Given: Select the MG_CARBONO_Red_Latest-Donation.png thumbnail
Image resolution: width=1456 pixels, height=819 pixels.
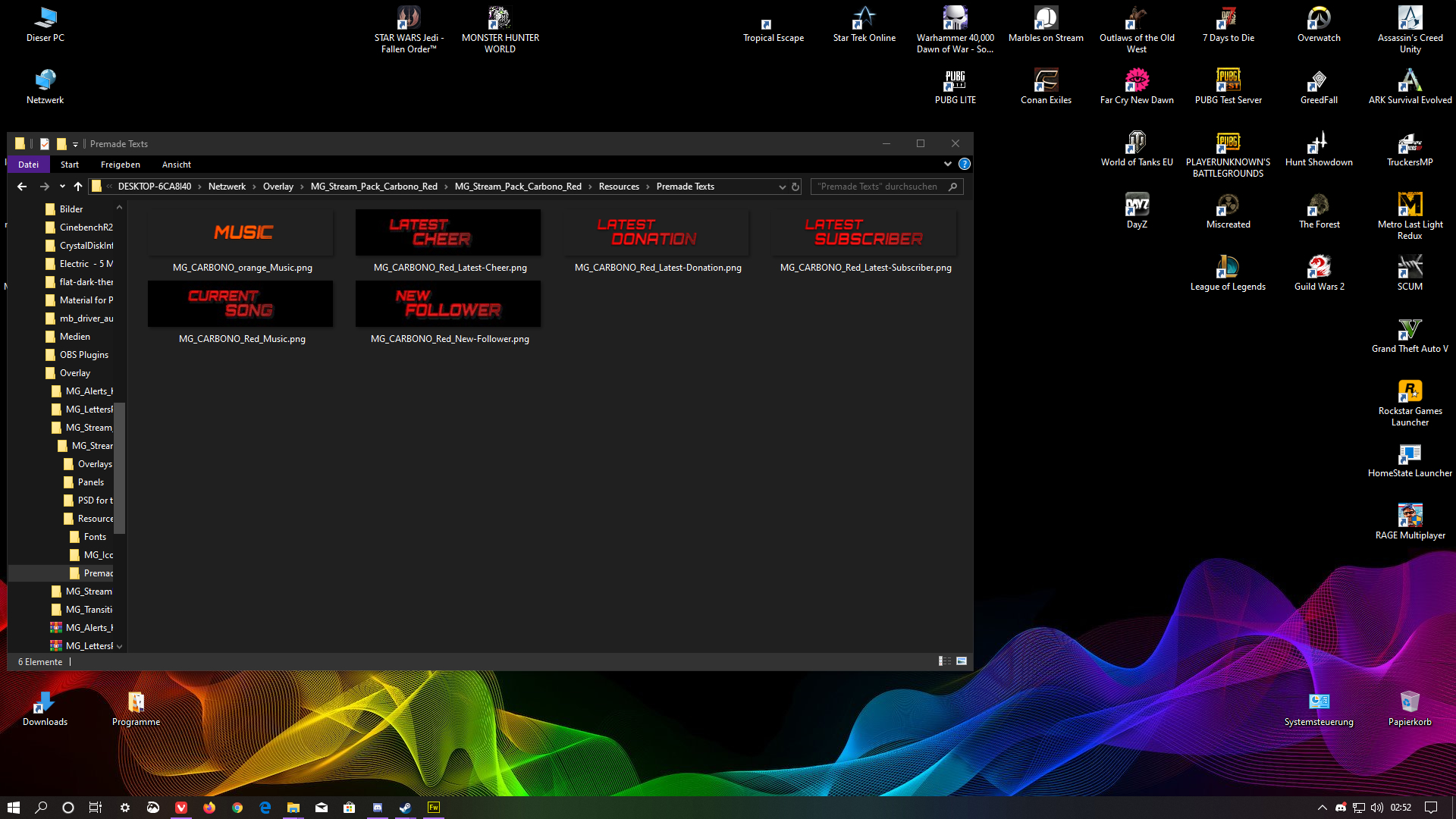Looking at the screenshot, I should click(657, 234).
